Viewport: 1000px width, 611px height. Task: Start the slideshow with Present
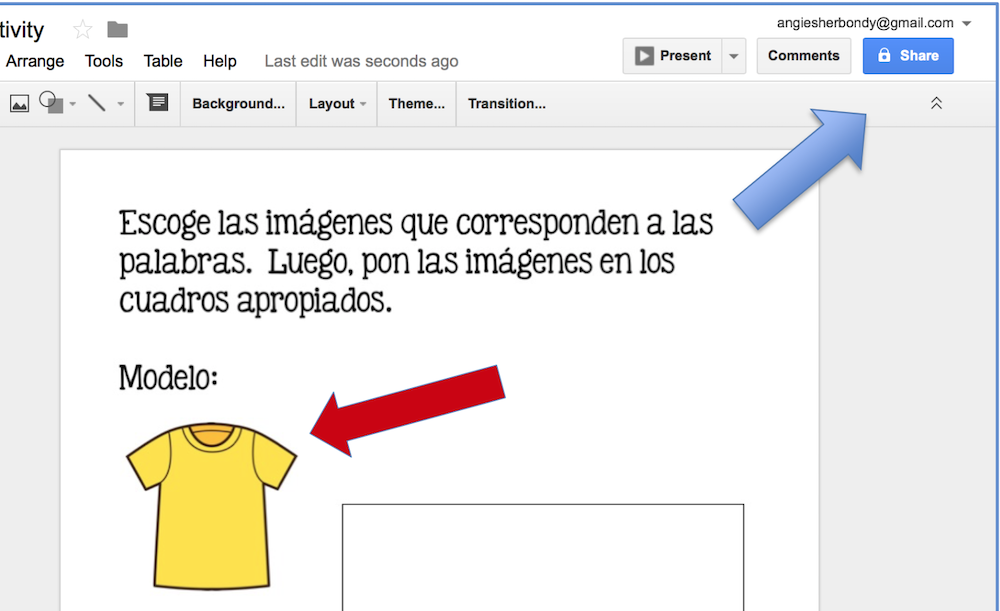pyautogui.click(x=673, y=56)
